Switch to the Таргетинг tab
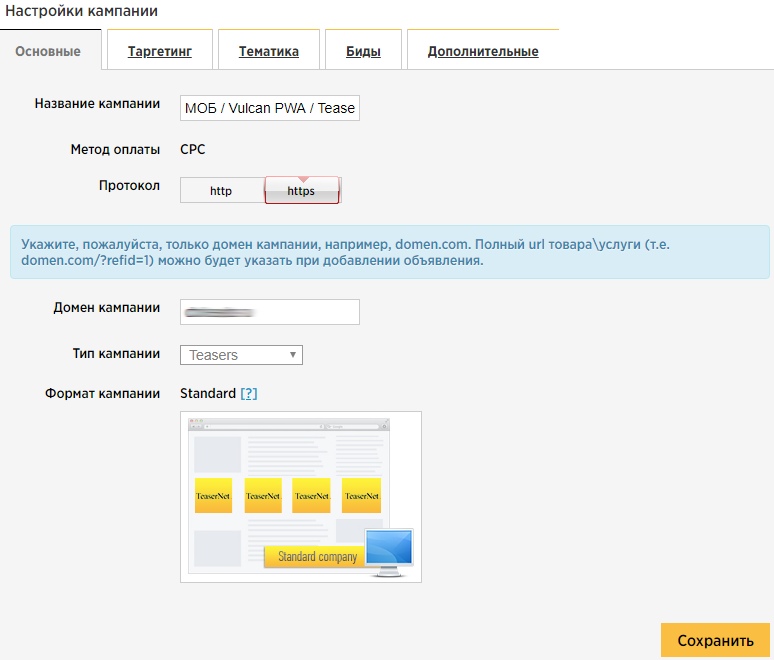 click(159, 51)
